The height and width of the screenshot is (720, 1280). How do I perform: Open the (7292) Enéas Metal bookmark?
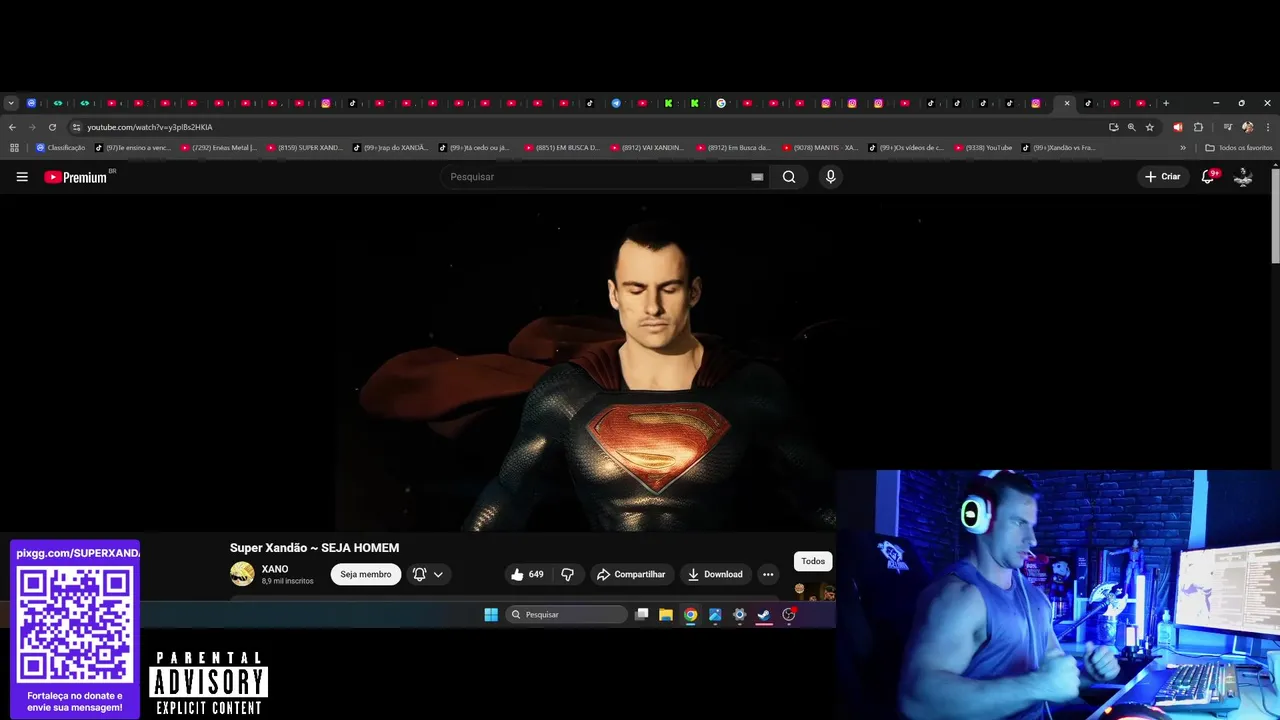tap(218, 148)
